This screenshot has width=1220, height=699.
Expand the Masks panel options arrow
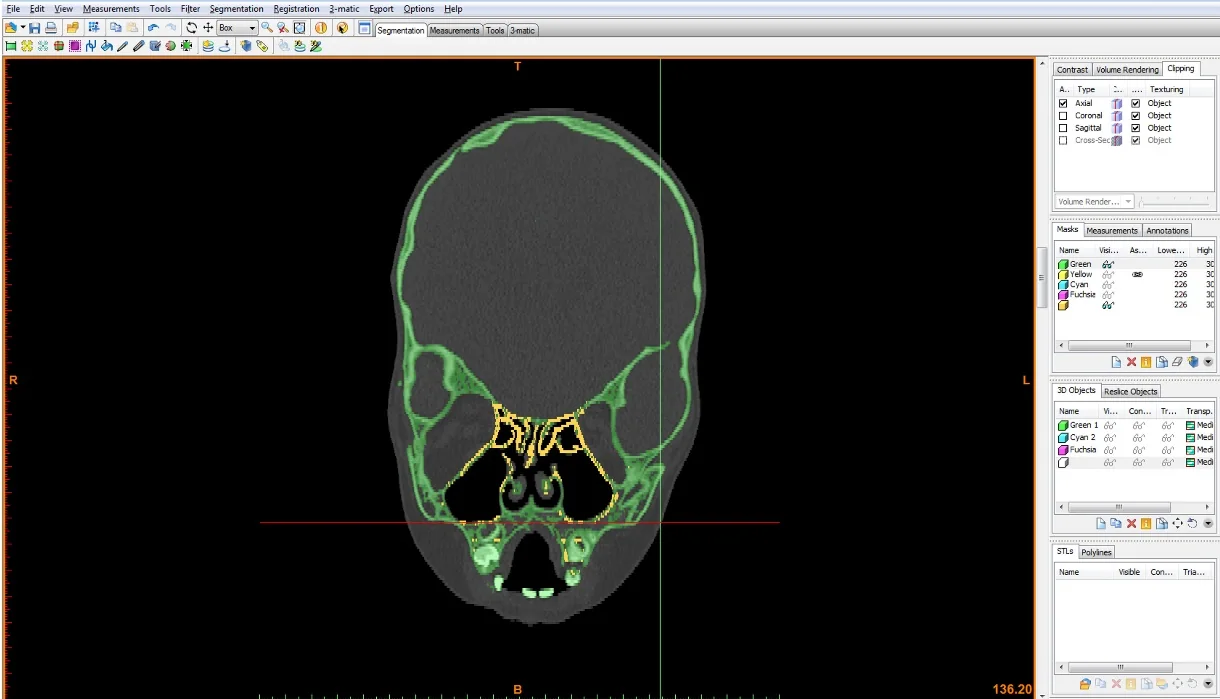pos(1208,362)
